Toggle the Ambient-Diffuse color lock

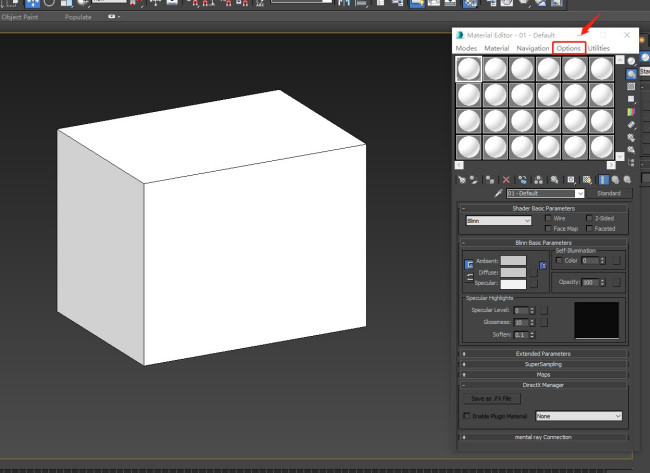(x=469, y=264)
